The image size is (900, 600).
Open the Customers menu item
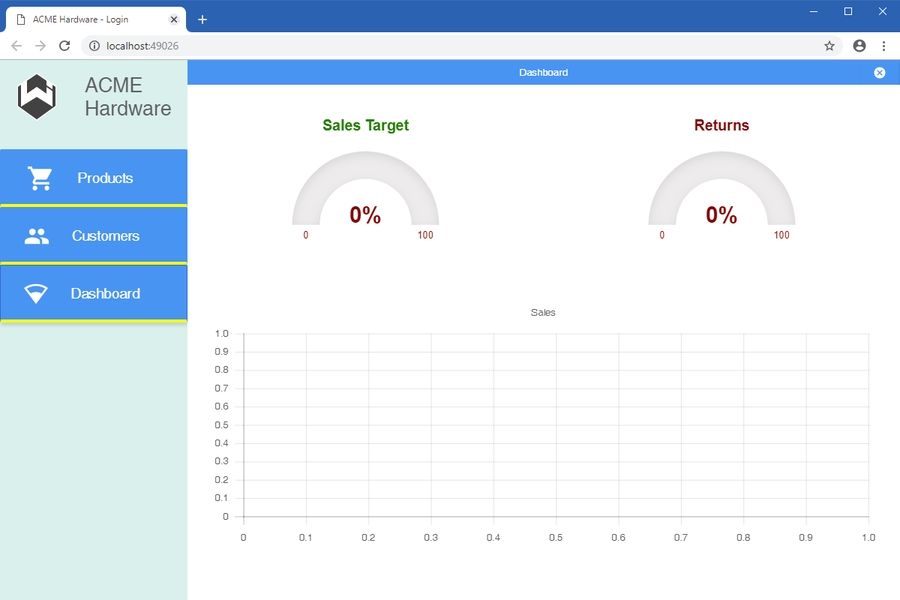tap(105, 236)
